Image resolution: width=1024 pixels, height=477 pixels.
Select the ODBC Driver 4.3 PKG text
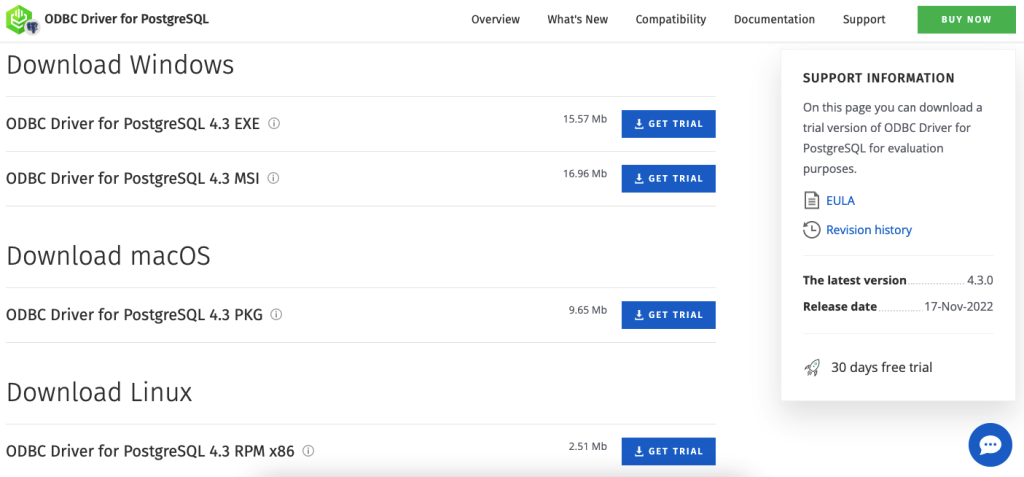click(134, 315)
